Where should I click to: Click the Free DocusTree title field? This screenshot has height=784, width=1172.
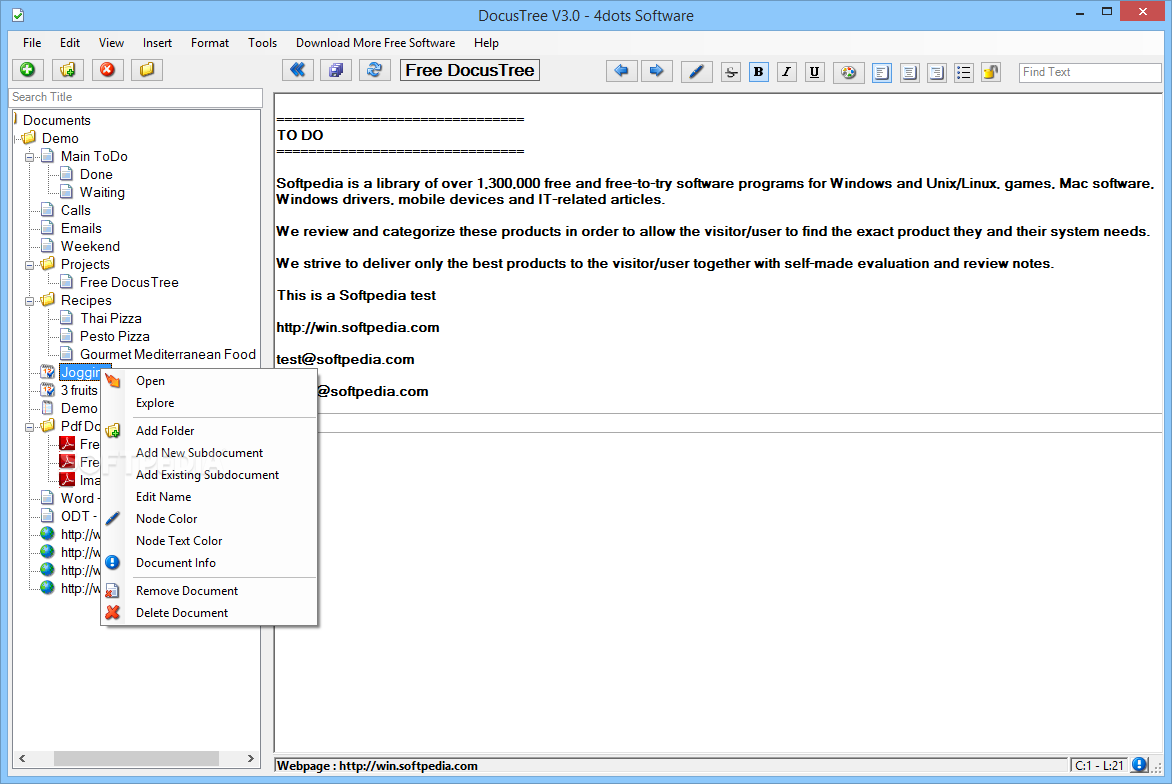469,70
